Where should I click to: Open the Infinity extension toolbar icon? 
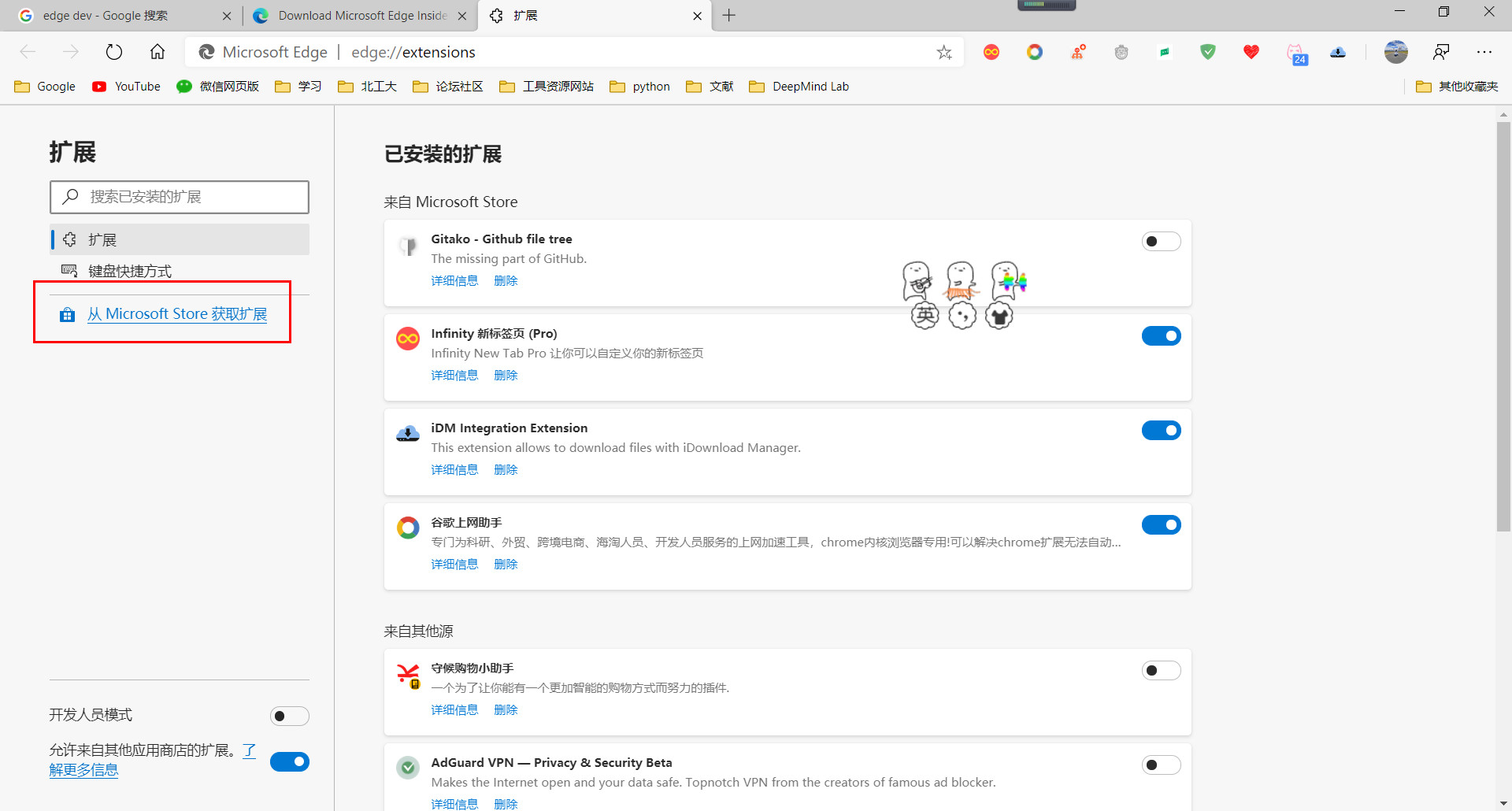(991, 52)
